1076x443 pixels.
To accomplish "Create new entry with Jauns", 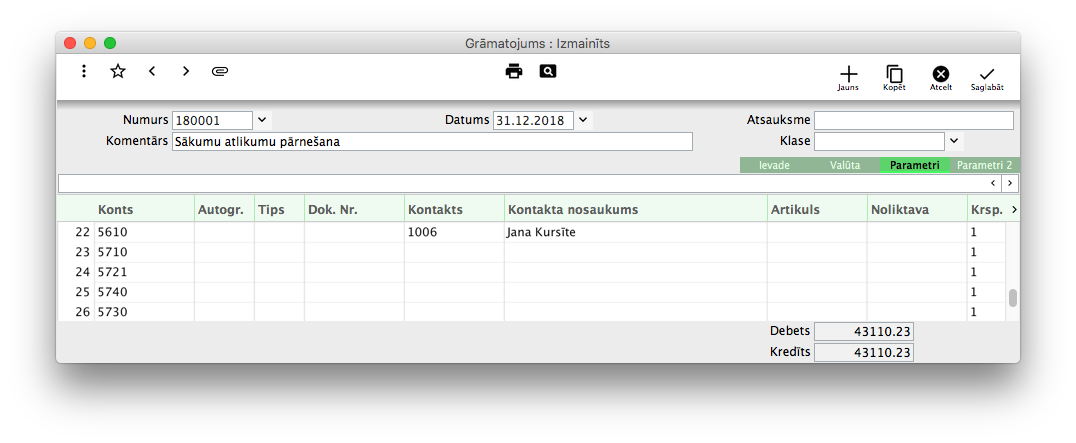I will click(848, 77).
